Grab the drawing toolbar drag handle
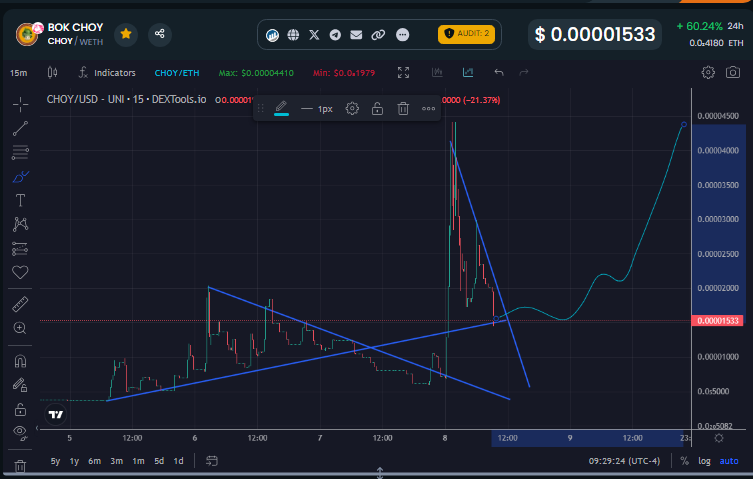 click(x=261, y=109)
